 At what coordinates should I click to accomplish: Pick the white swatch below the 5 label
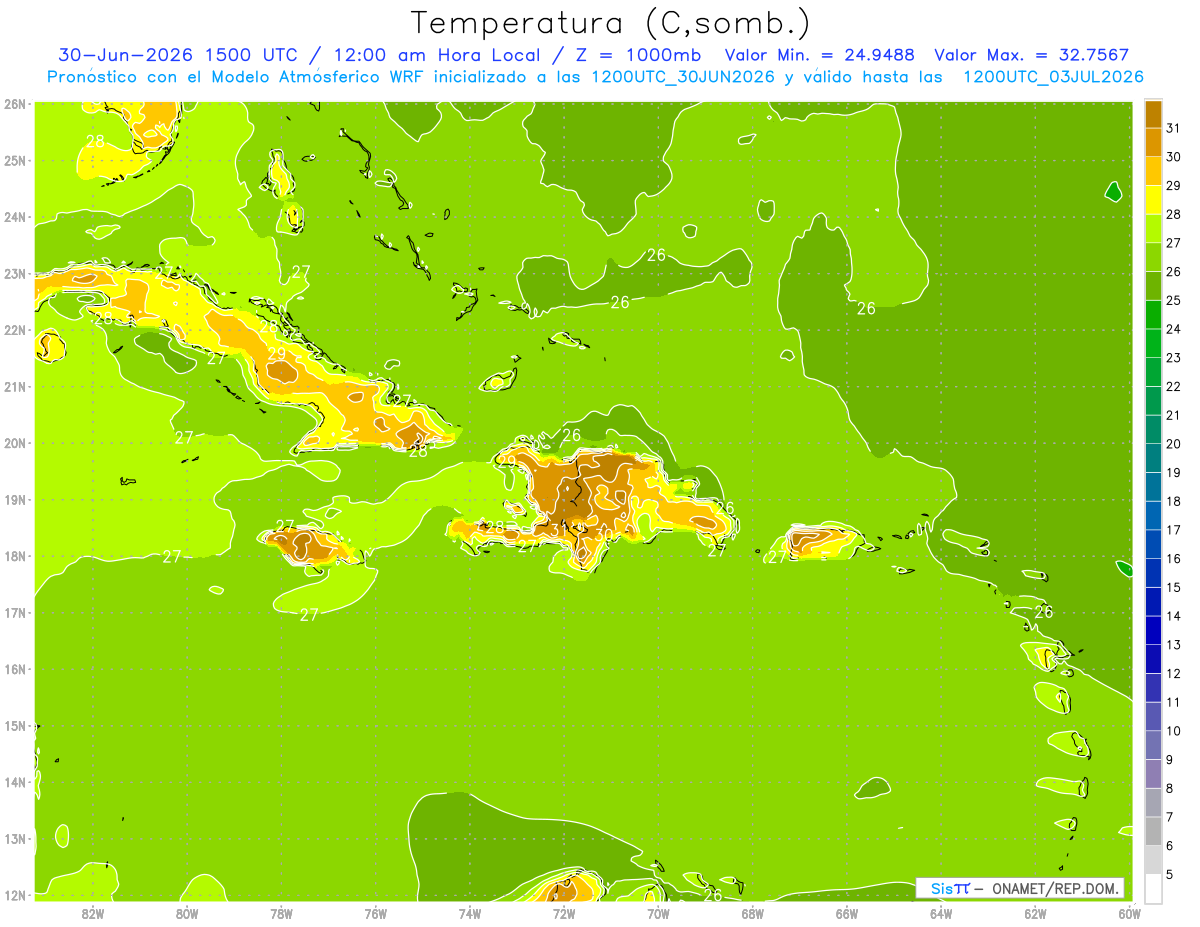coord(1153,888)
